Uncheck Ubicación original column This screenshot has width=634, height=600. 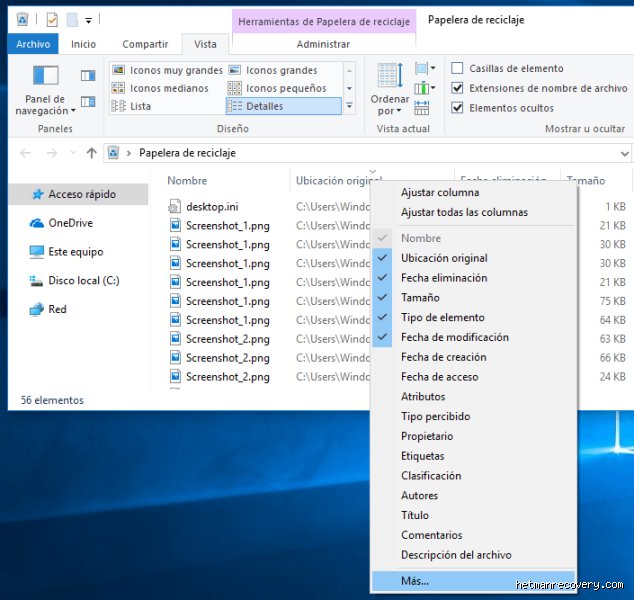(473, 258)
